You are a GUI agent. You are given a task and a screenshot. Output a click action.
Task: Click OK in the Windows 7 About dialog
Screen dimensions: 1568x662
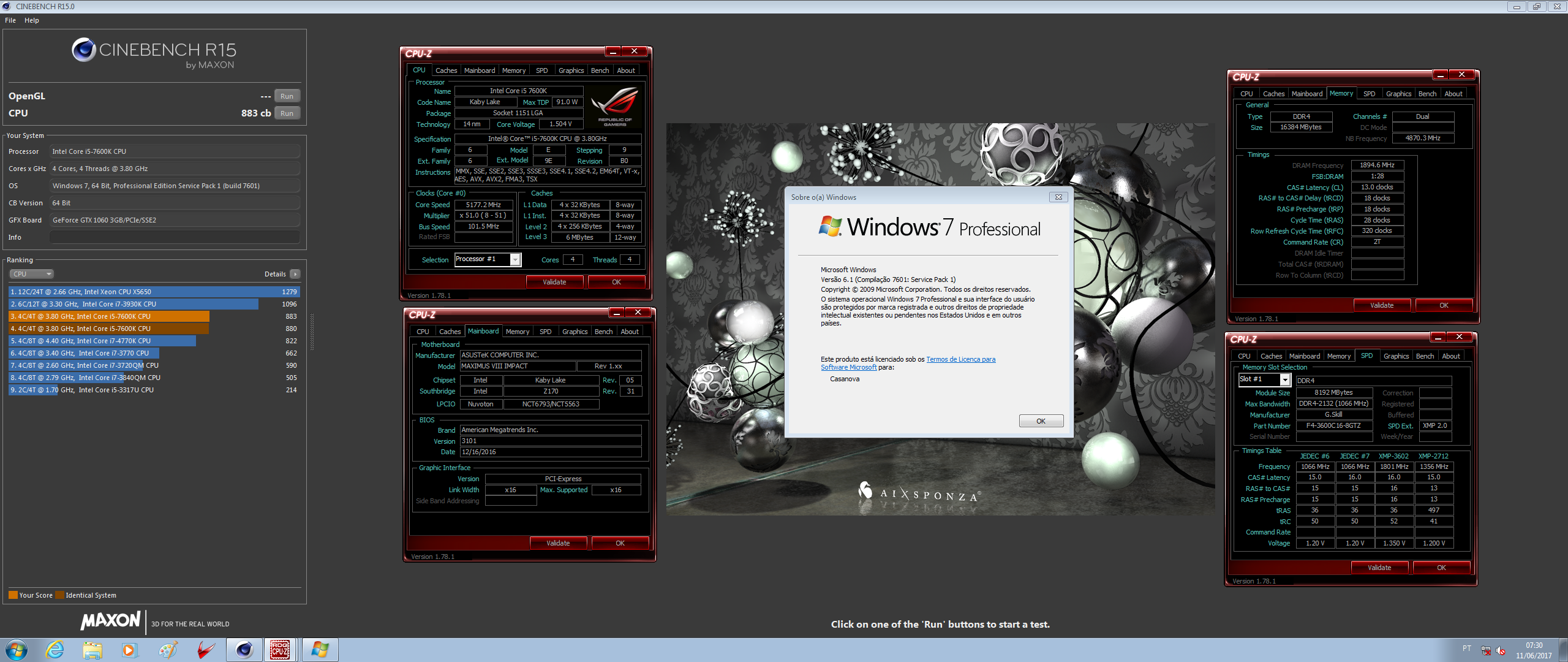[1041, 421]
